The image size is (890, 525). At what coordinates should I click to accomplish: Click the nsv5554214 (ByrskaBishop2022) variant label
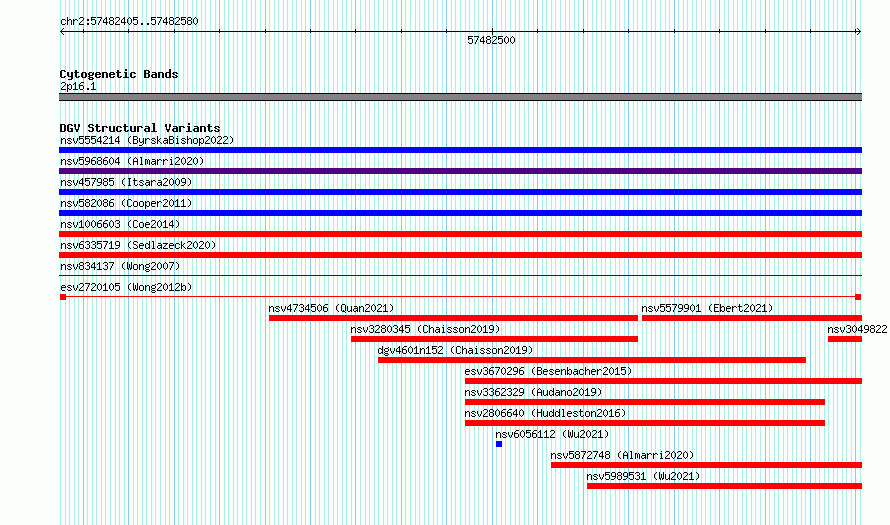point(147,140)
